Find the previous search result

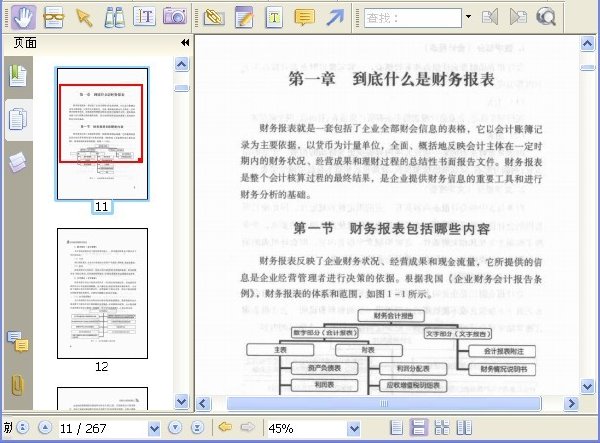pyautogui.click(x=490, y=17)
